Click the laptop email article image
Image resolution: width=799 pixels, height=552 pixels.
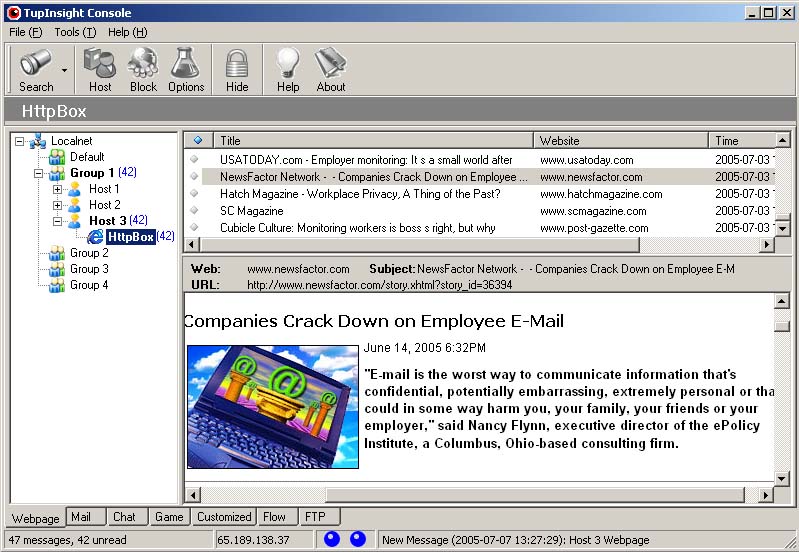click(273, 407)
